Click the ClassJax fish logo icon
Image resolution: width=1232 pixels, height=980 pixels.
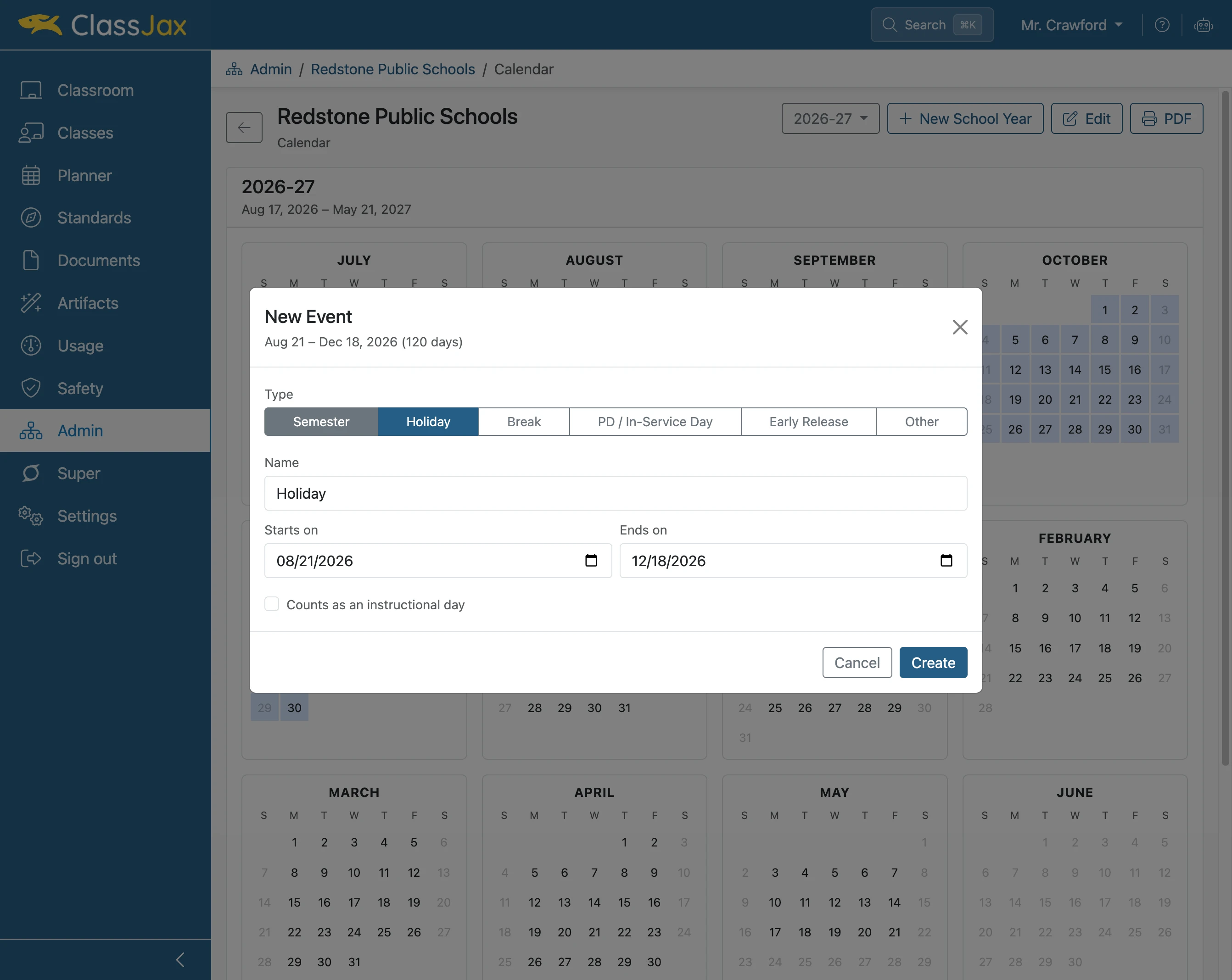(x=40, y=25)
